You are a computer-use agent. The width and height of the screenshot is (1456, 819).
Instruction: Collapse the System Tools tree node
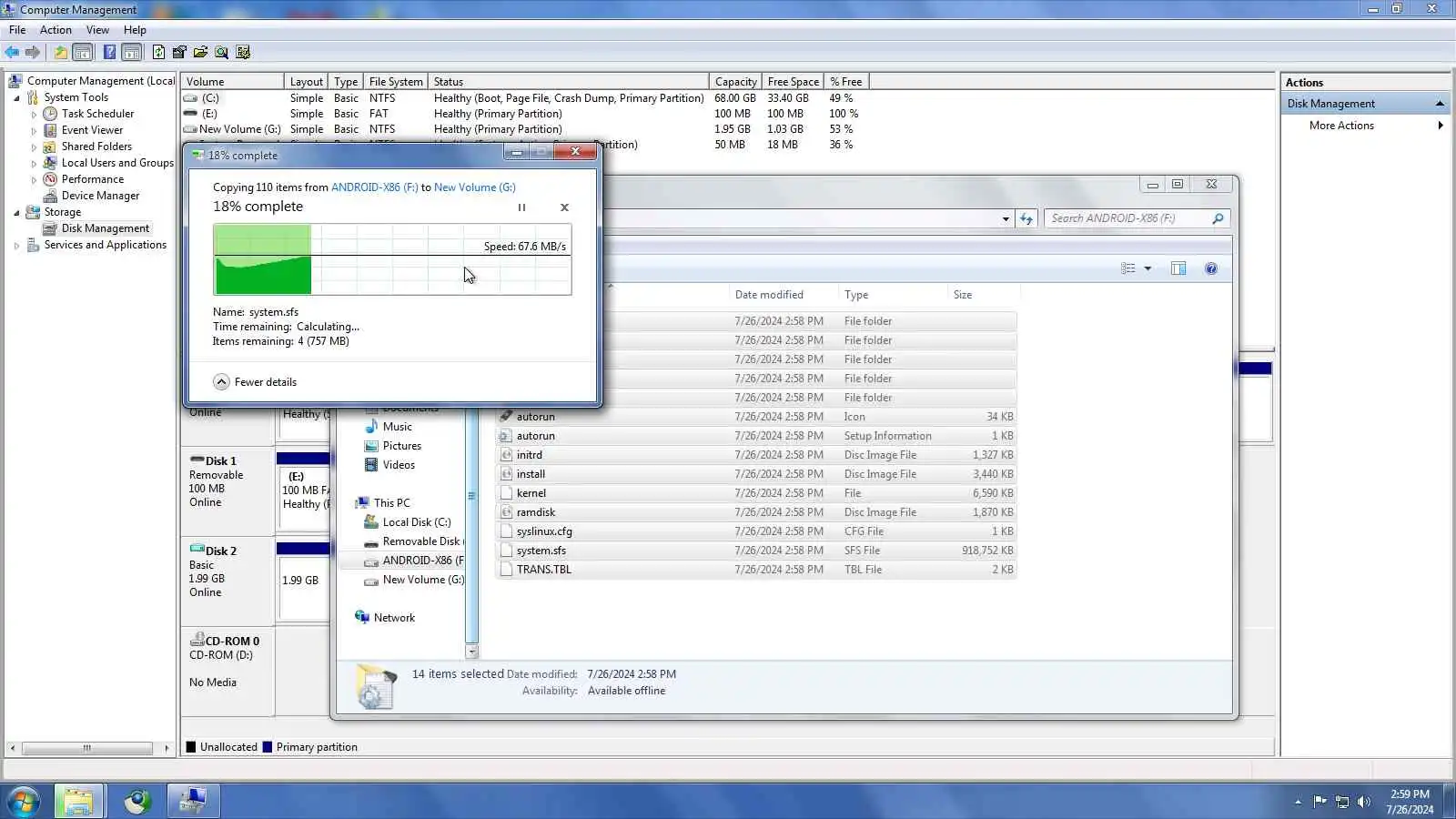(16, 97)
